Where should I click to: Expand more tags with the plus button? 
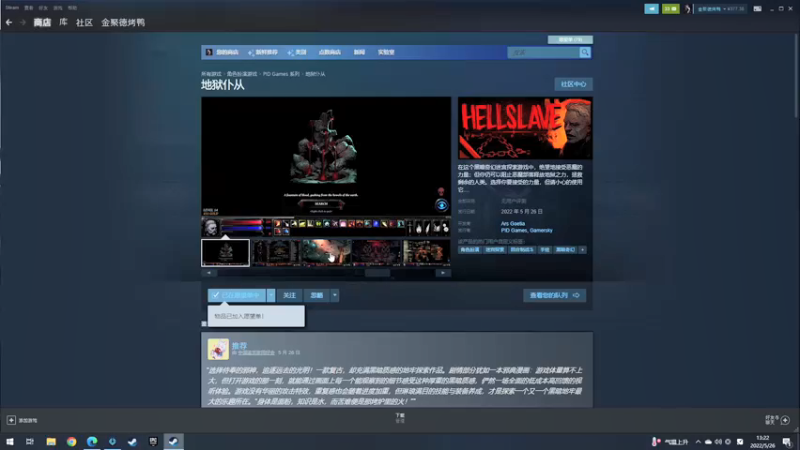[582, 249]
